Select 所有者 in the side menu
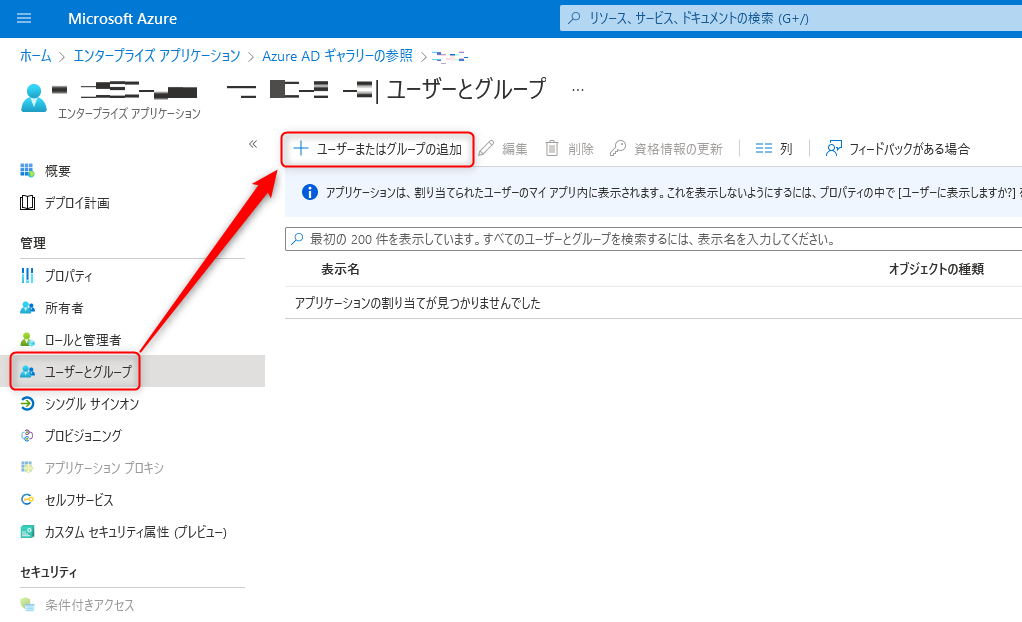This screenshot has width=1022, height=622. pyautogui.click(x=64, y=308)
